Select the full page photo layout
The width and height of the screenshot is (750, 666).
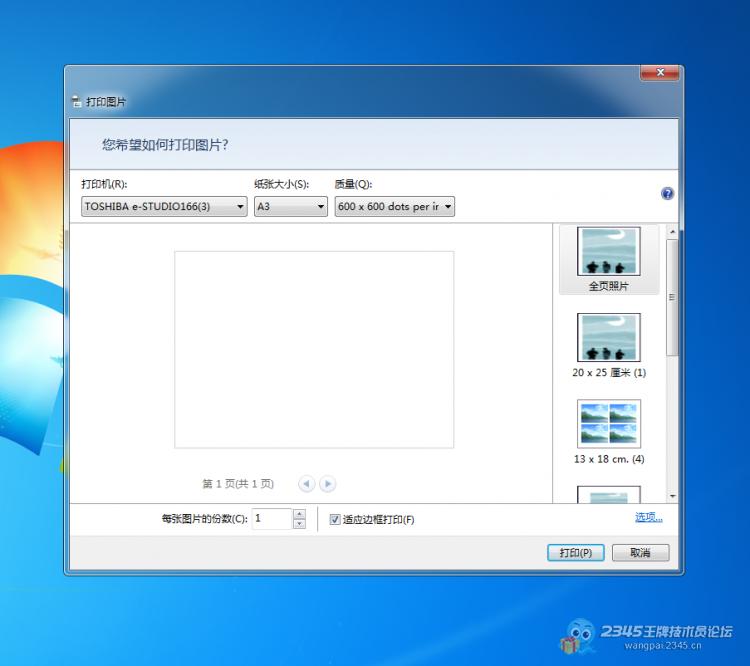click(609, 259)
